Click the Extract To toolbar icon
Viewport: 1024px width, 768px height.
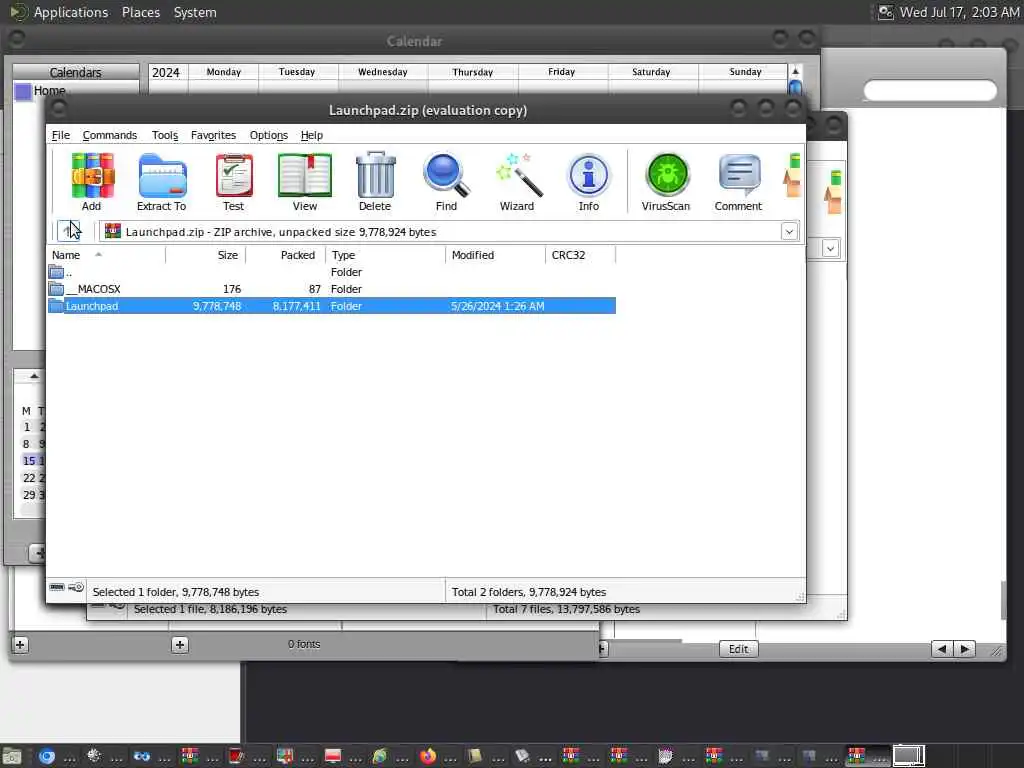[x=161, y=181]
